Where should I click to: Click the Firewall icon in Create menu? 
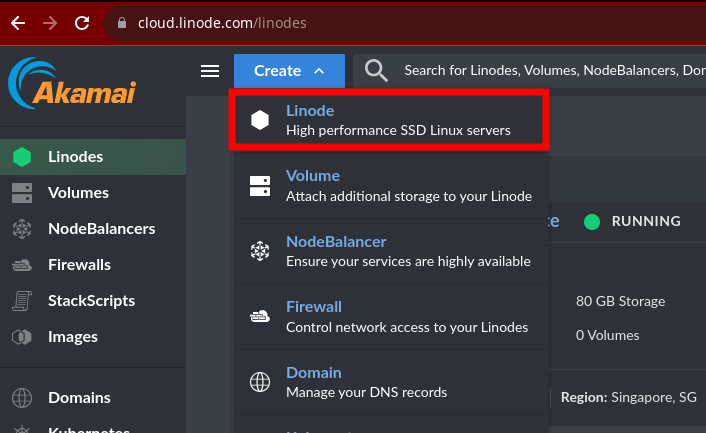[260, 317]
